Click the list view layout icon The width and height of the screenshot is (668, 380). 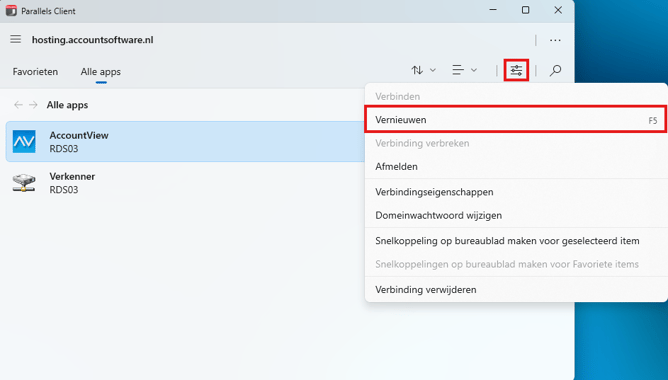point(458,70)
